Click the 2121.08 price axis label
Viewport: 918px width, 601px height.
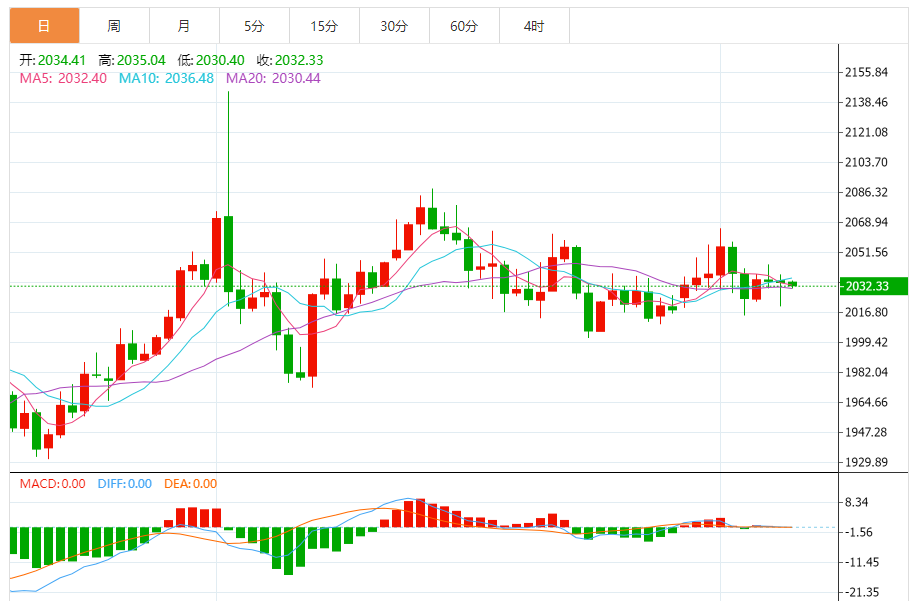point(866,132)
